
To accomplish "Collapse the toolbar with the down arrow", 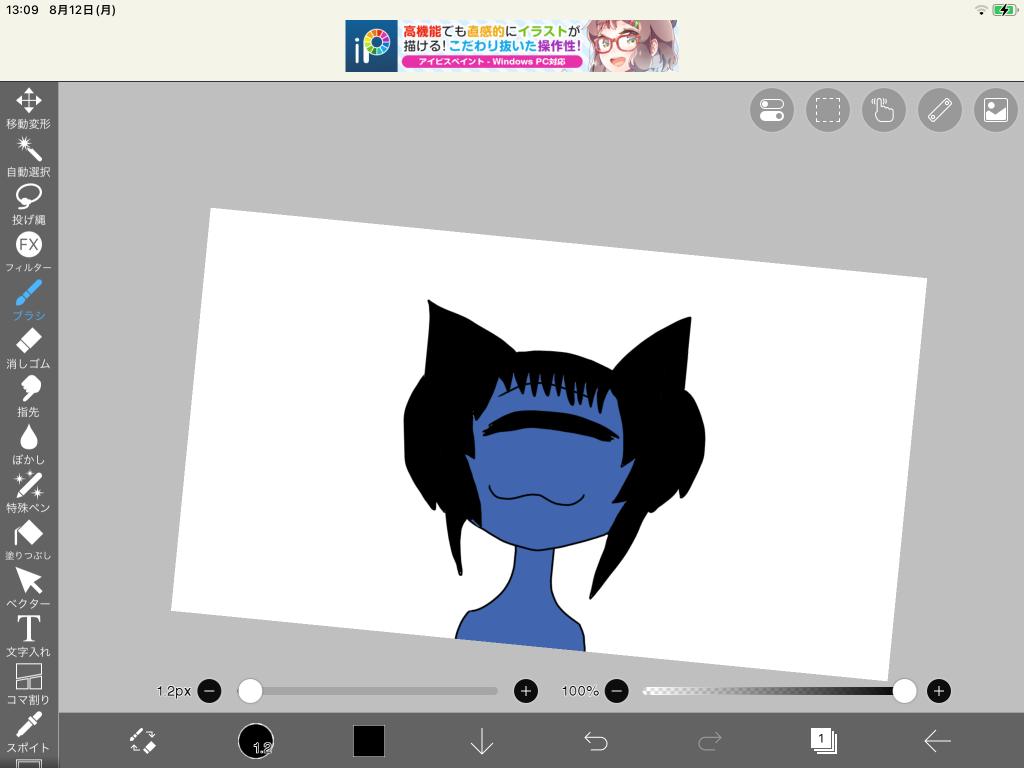I will (482, 741).
